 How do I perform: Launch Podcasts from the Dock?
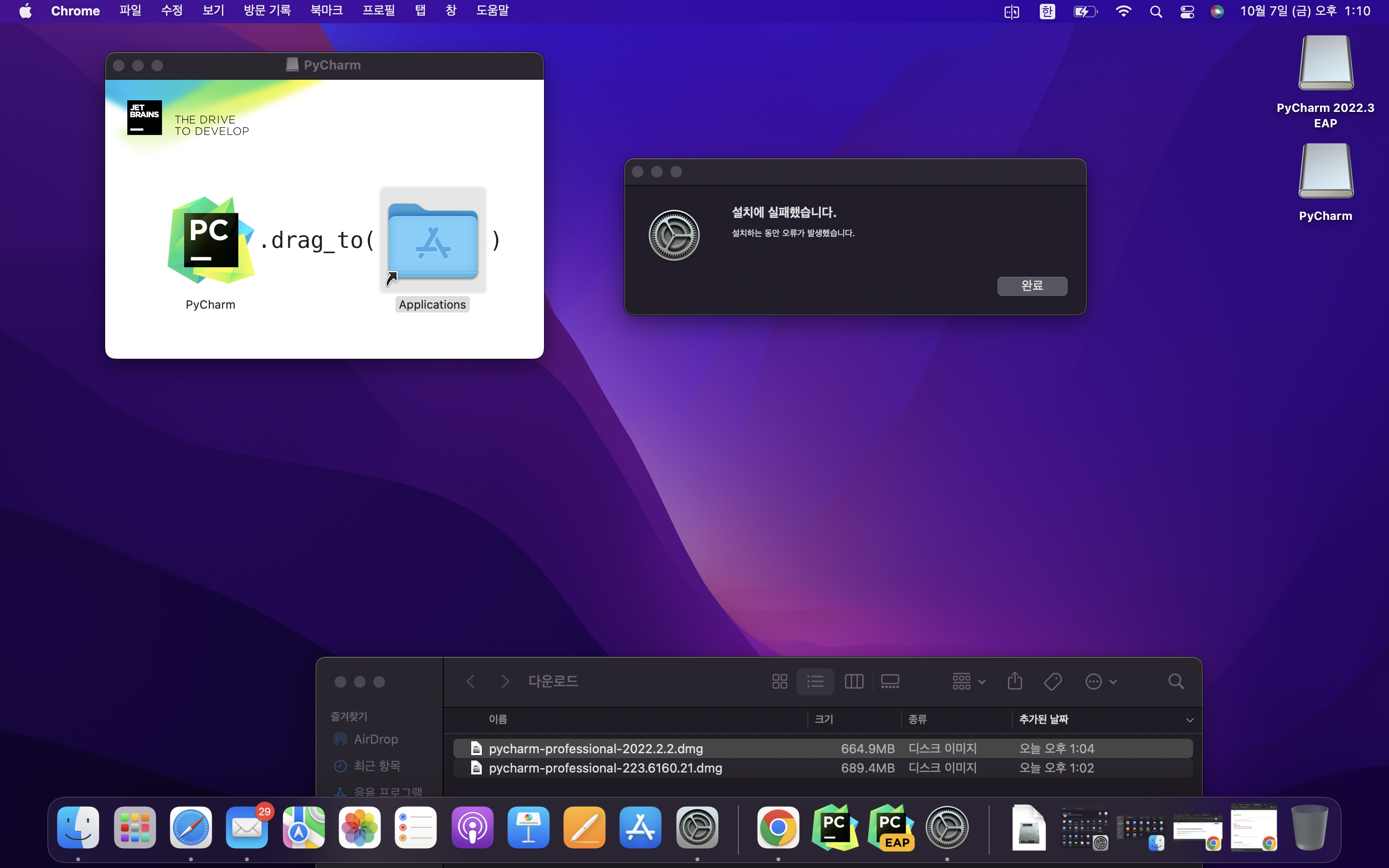472,827
